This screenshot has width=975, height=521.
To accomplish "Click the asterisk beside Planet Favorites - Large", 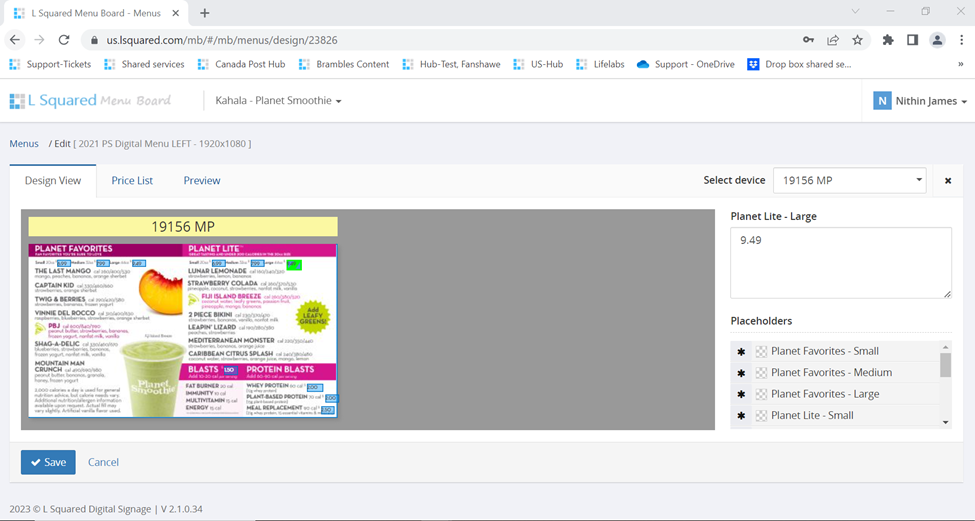I will click(x=741, y=395).
